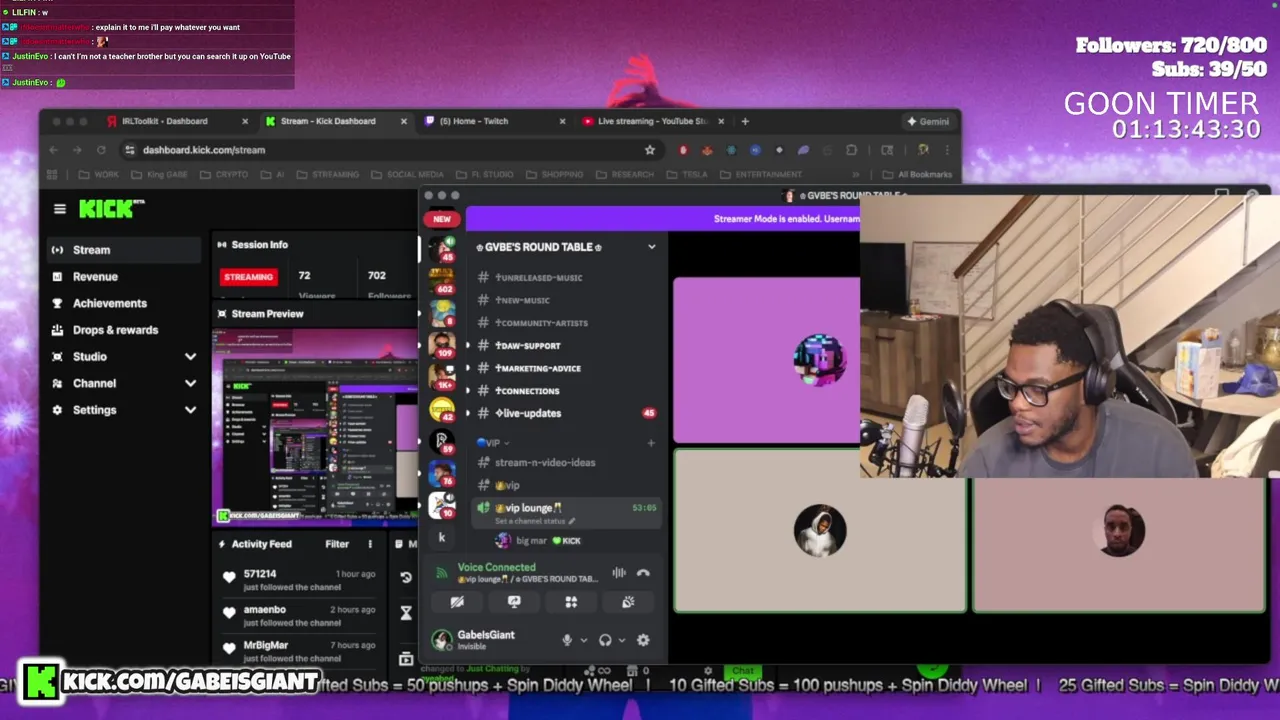The image size is (1280, 720).
Task: Add a channel to VIP category
Action: [651, 442]
